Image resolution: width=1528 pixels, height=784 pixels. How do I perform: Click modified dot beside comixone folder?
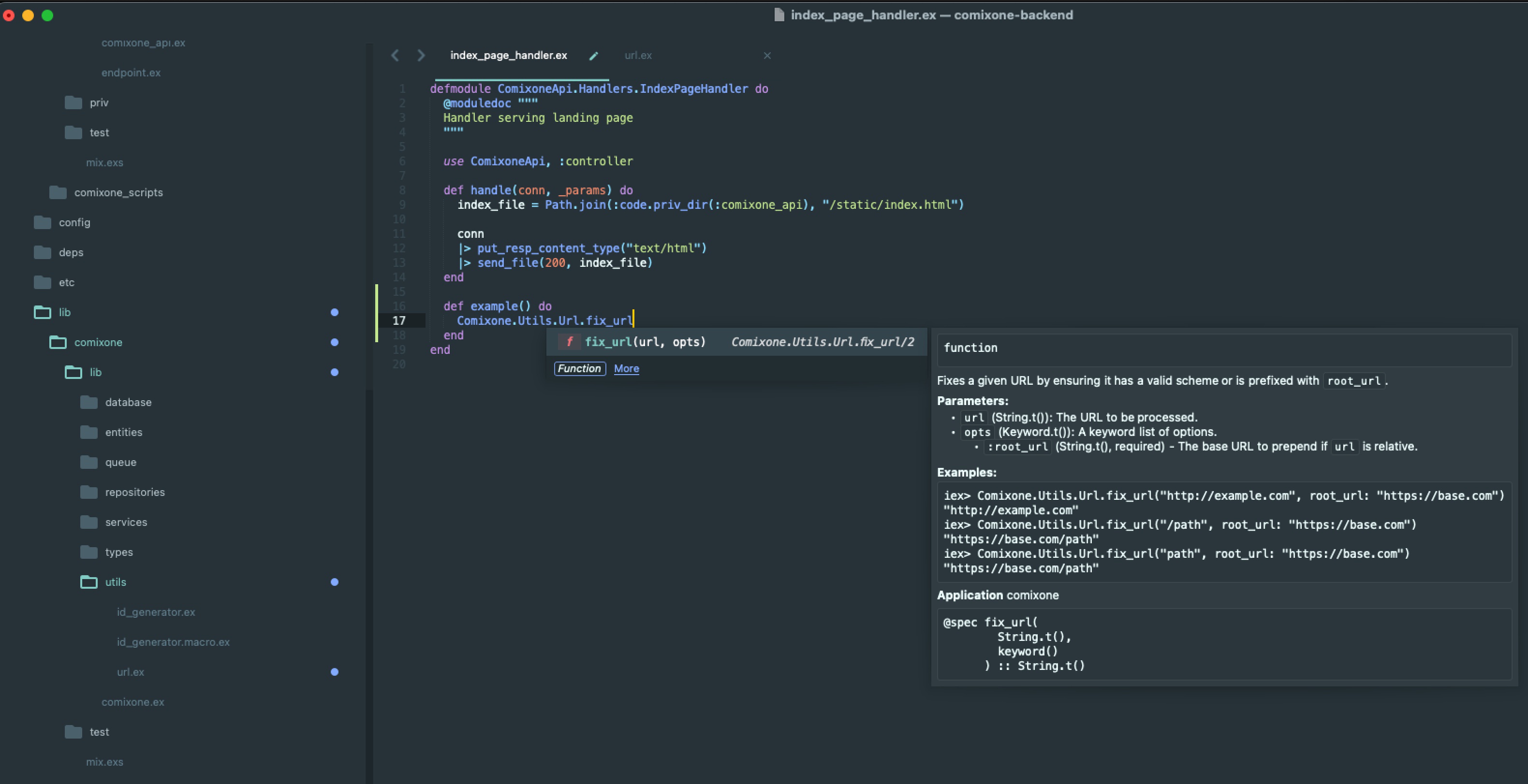pos(335,342)
